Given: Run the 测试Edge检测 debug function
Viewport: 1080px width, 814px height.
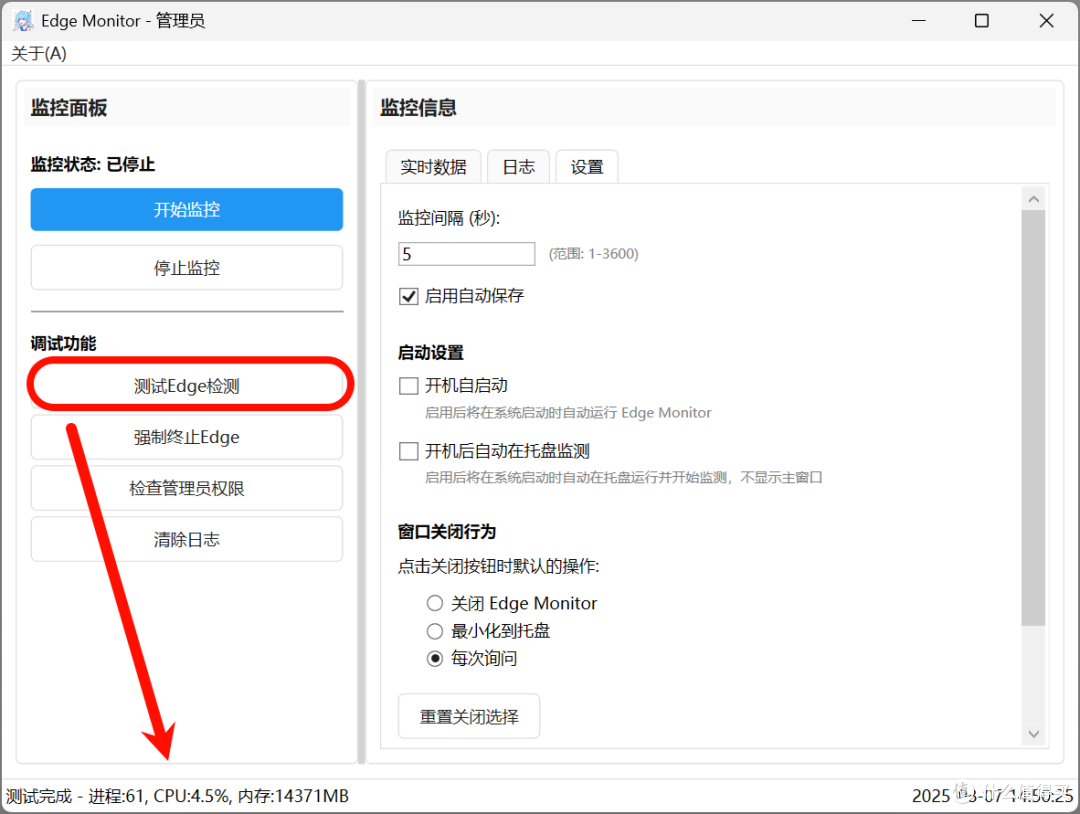Looking at the screenshot, I should [187, 386].
